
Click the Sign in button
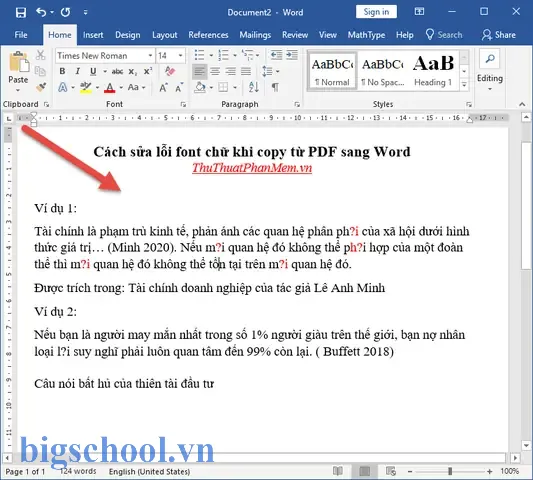(376, 12)
